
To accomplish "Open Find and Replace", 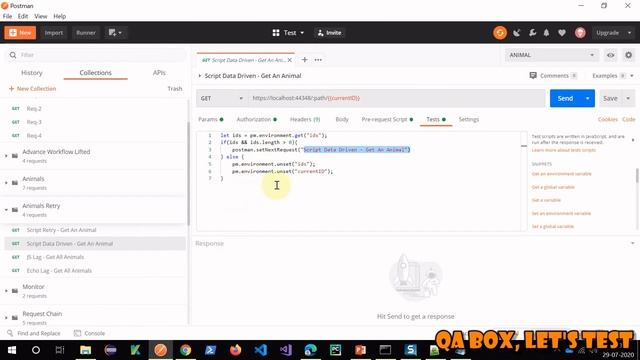I will coord(34,333).
